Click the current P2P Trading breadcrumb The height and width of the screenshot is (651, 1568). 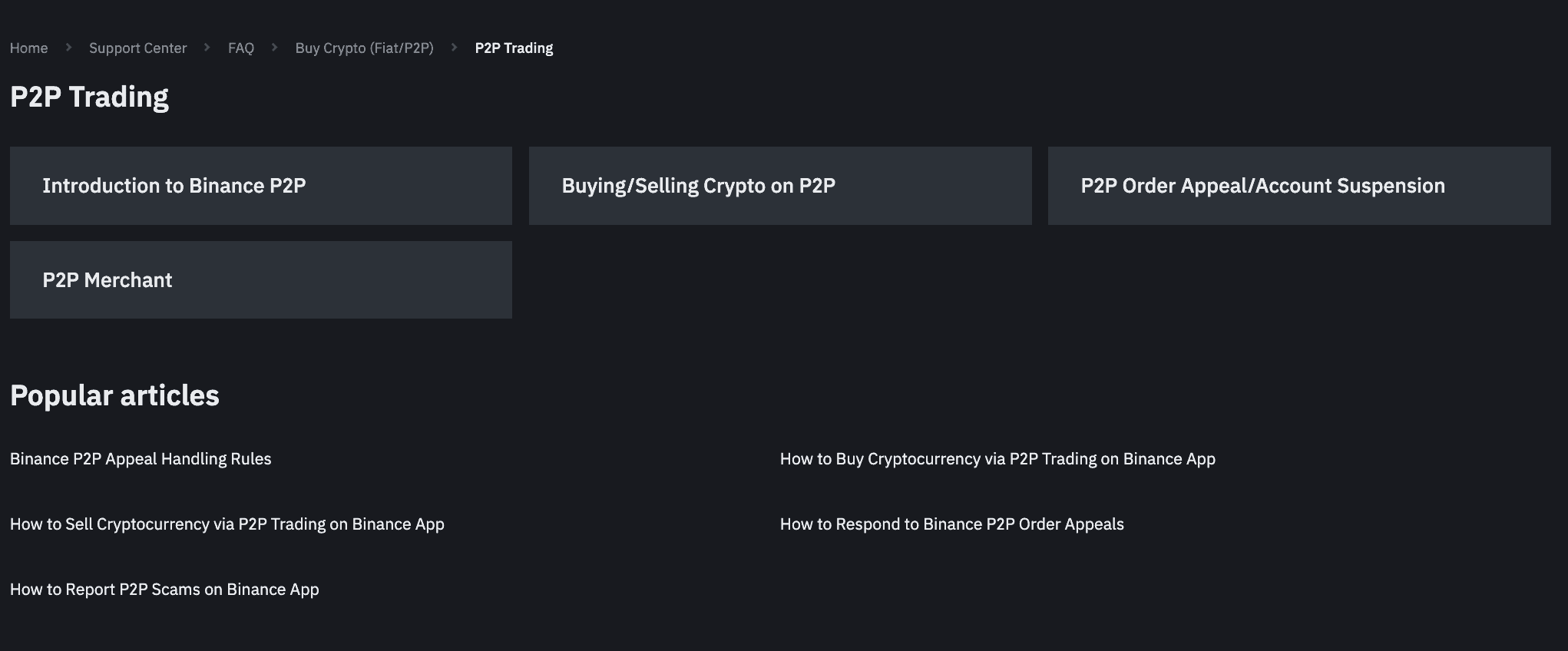514,48
